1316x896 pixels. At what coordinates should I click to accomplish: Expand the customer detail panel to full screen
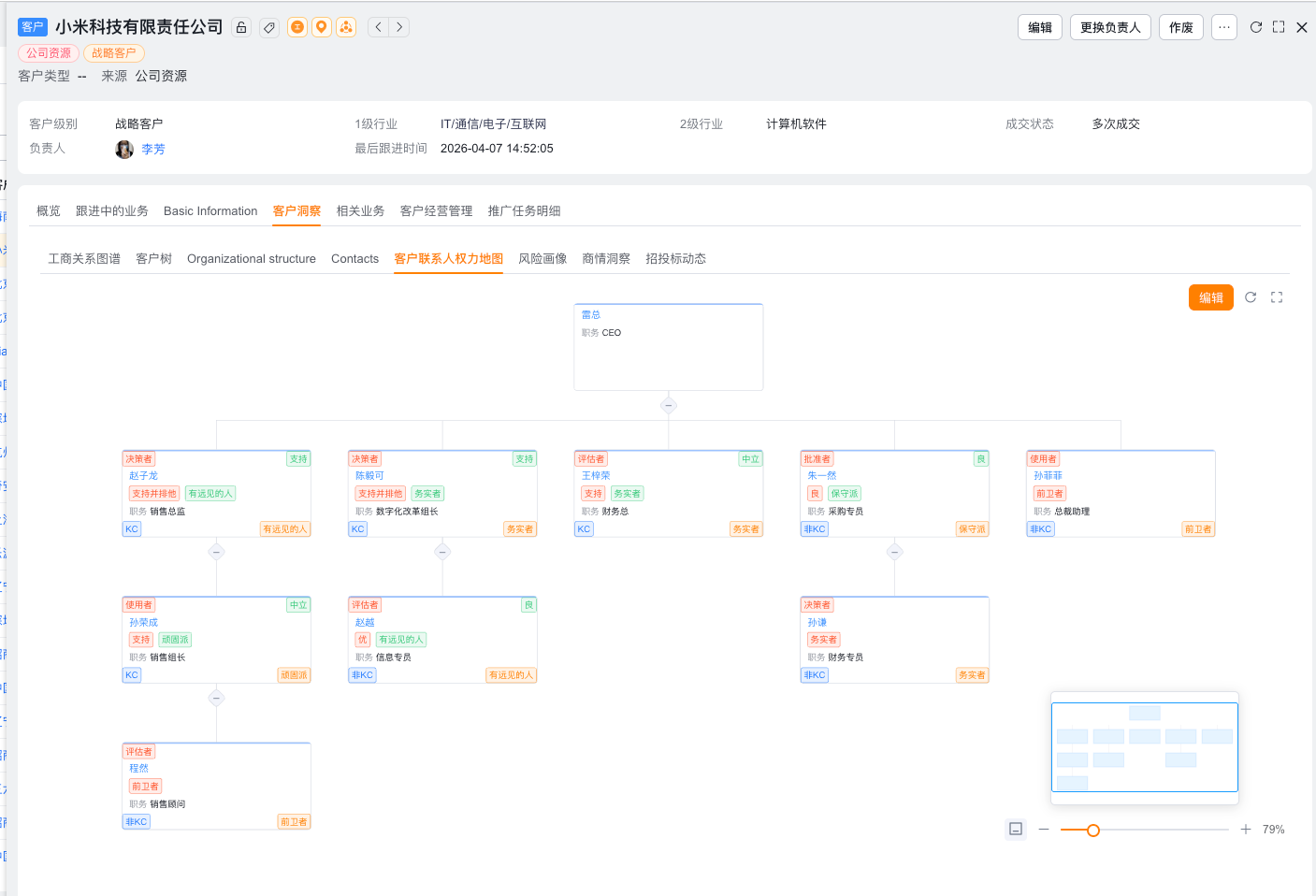[1279, 27]
